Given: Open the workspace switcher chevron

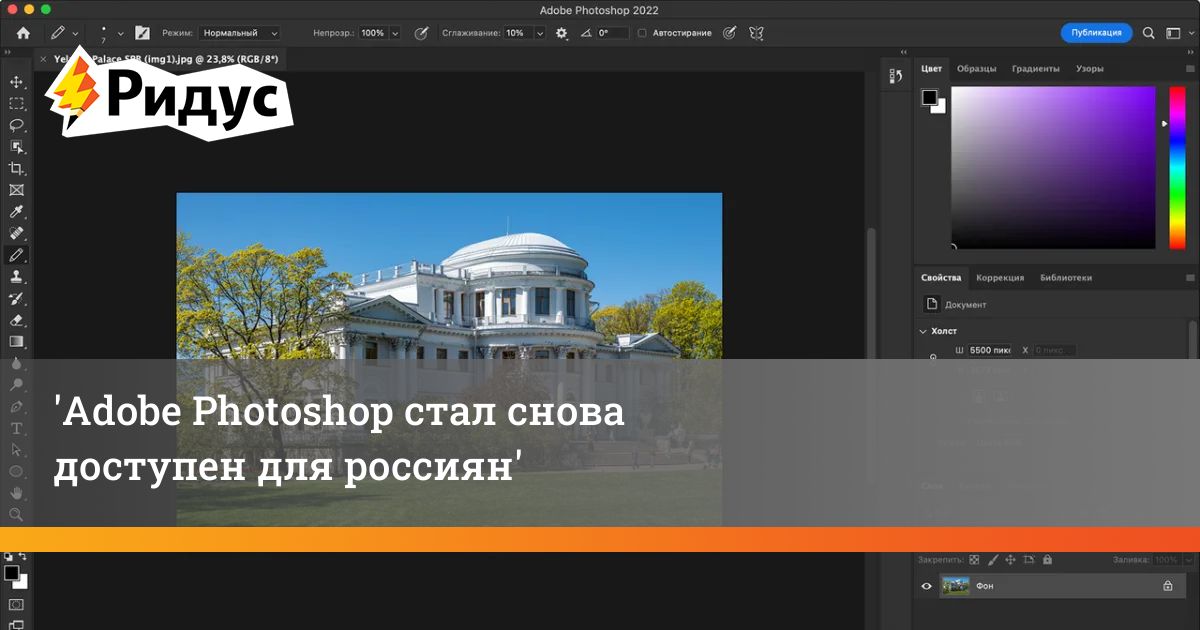Looking at the screenshot, I should click(1190, 33).
